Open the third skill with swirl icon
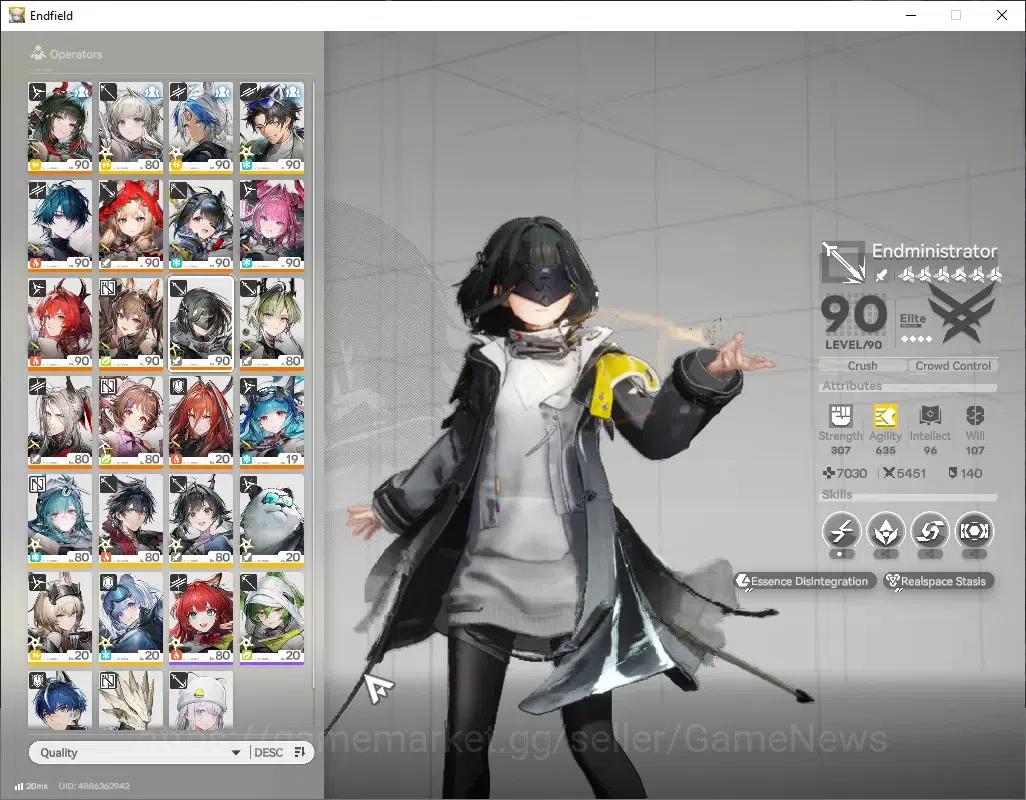 pos(930,530)
